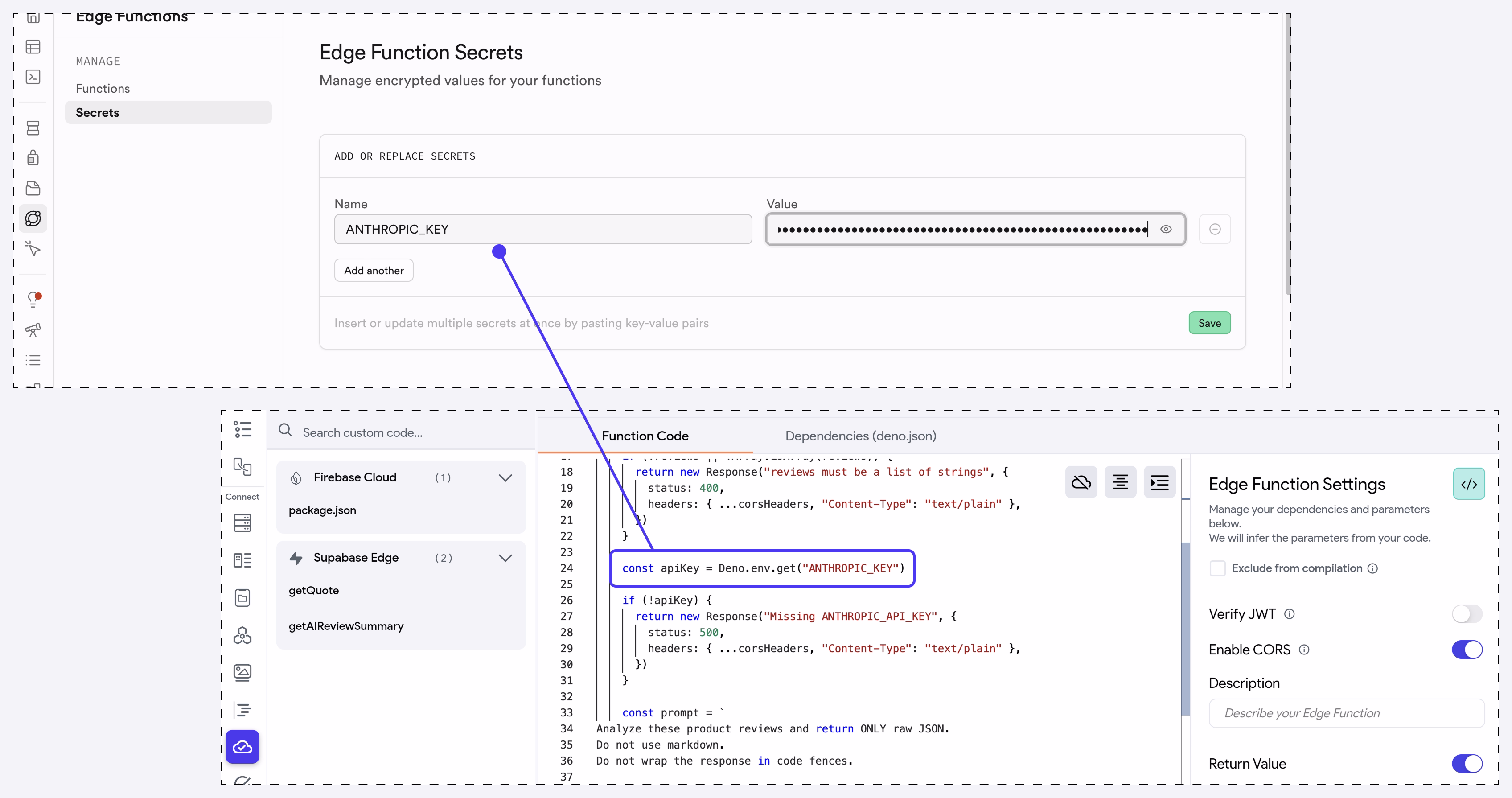Click the Add another button
Viewport: 1512px width, 798px height.
pyautogui.click(x=374, y=270)
